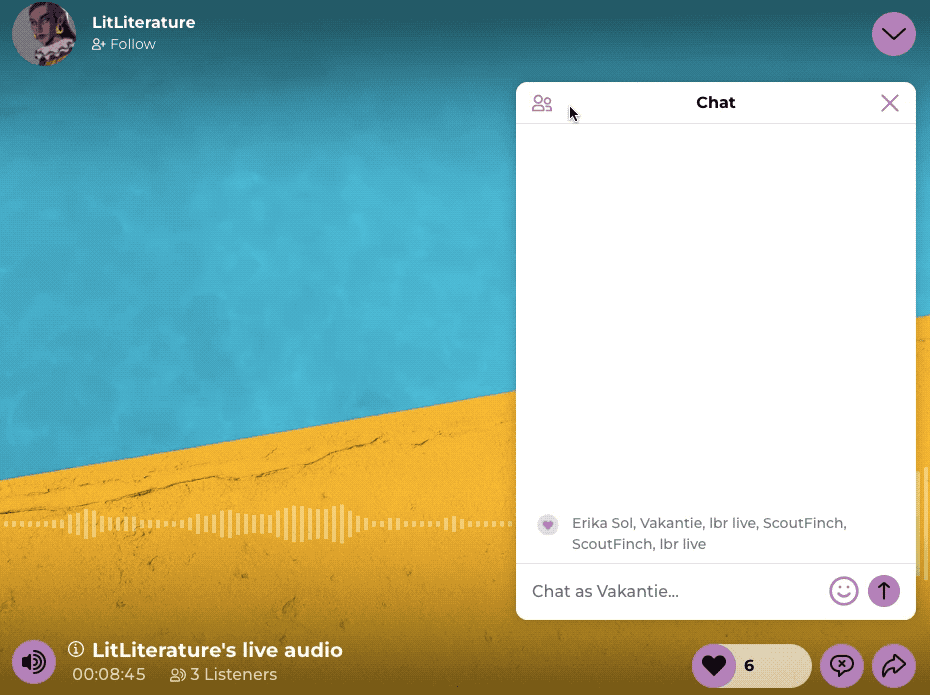The height and width of the screenshot is (695, 930).
Task: Mute the live audio with the speaker button
Action: [x=34, y=662]
